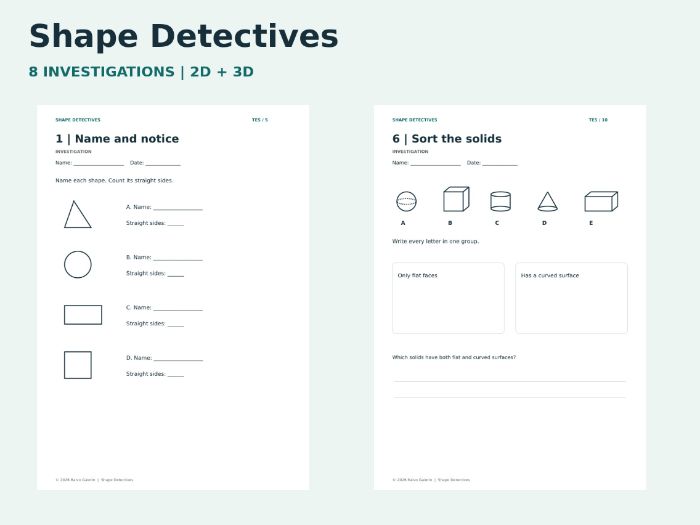Image resolution: width=700 pixels, height=525 pixels.
Task: Click 'SHAPE DETECTIVES' header on left worksheet
Action: pyautogui.click(x=78, y=120)
